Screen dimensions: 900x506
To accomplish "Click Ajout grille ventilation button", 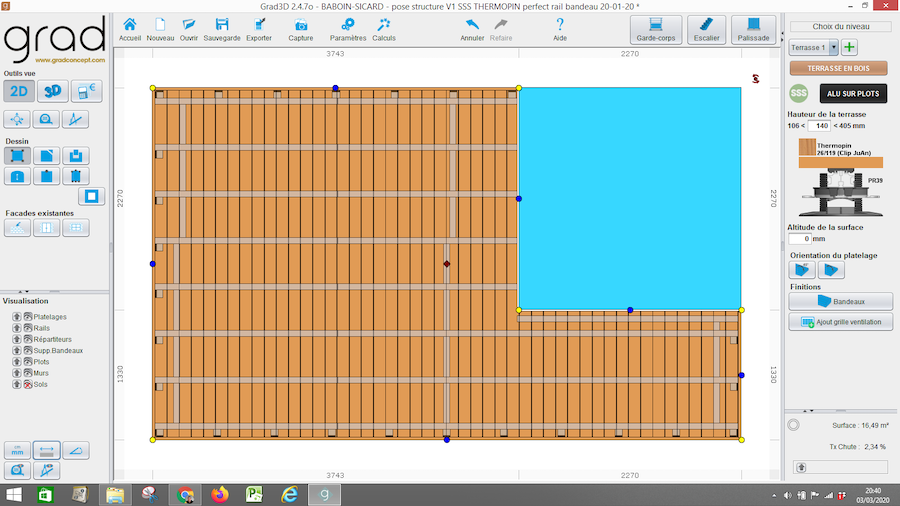I will point(840,322).
